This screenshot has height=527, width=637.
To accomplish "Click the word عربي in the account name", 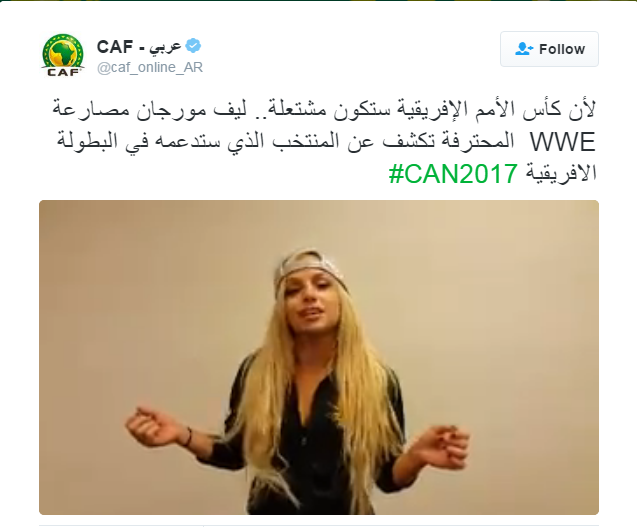I will coord(165,48).
